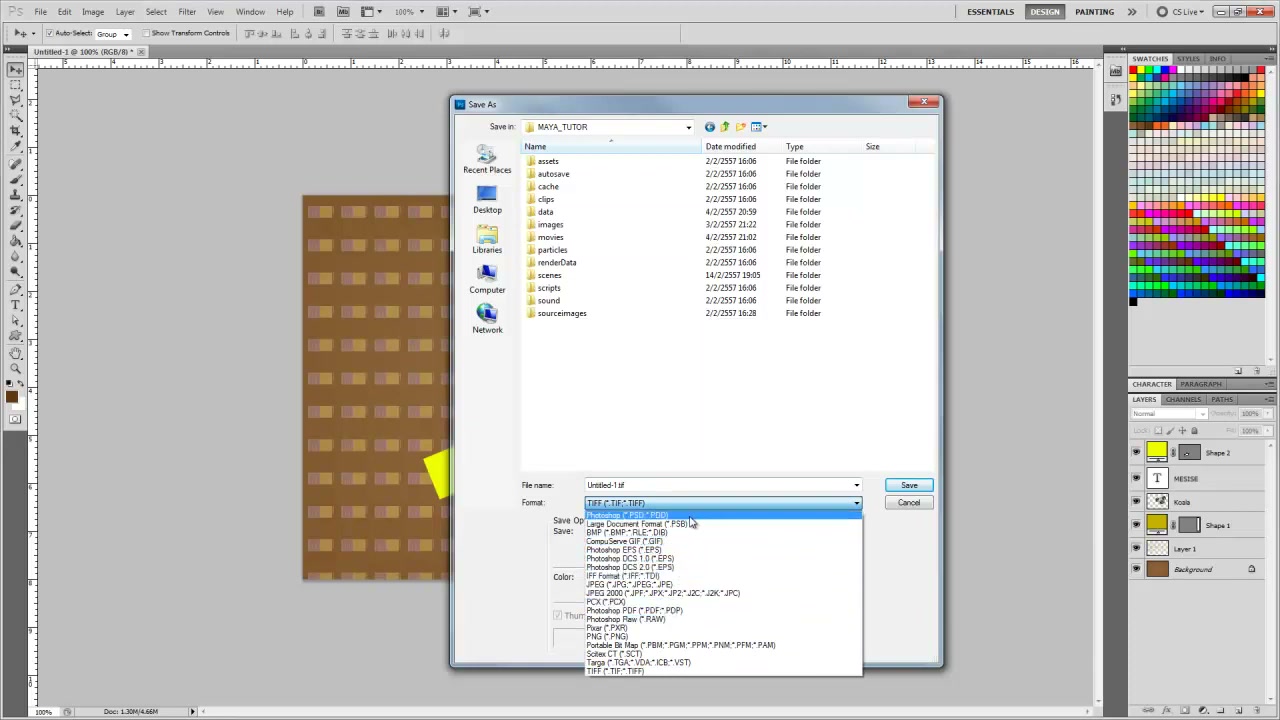Create a new folder in MAYA_TUTOR
Screen dimensions: 1280x720
[740, 127]
